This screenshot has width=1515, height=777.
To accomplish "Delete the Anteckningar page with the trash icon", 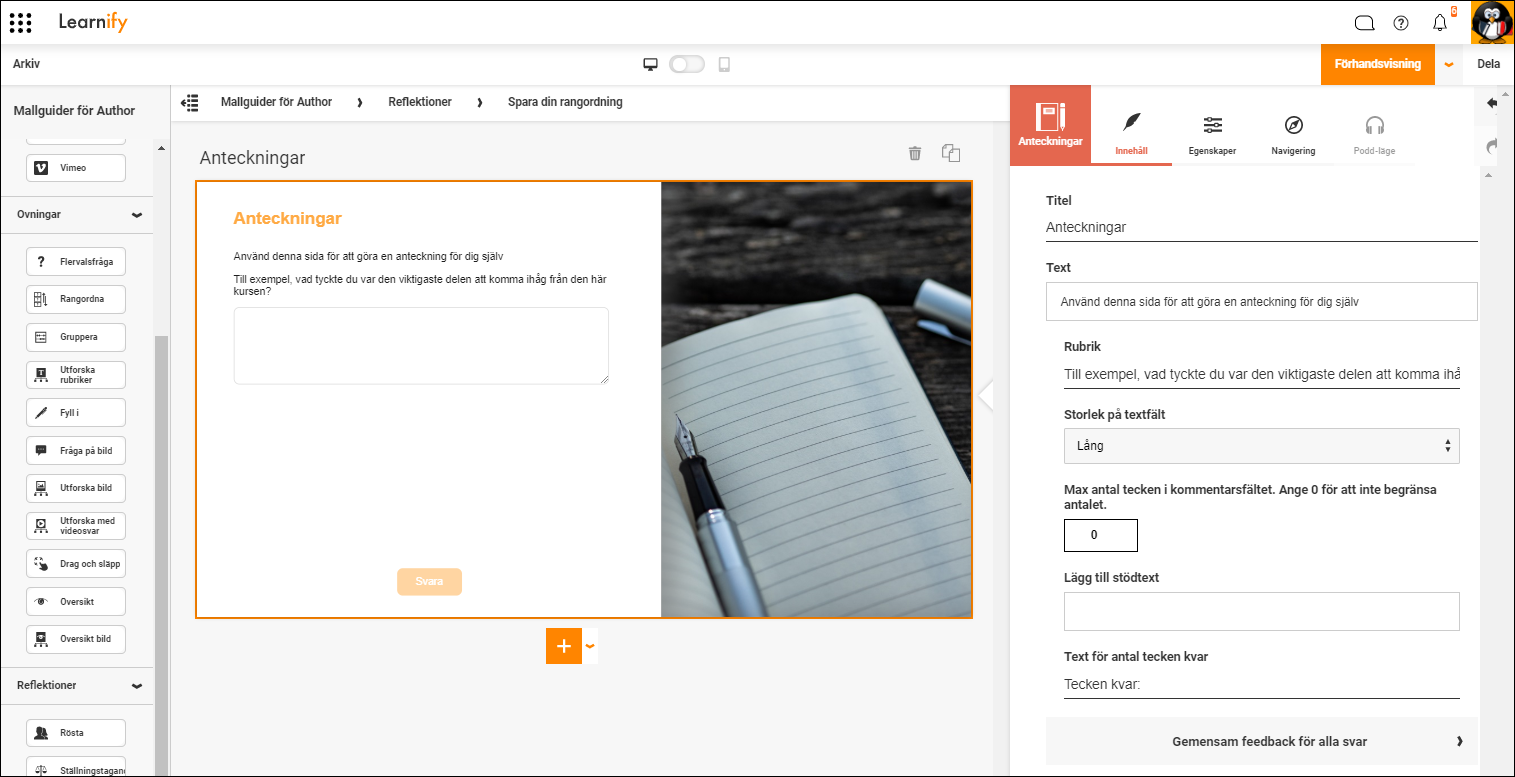I will coord(914,153).
